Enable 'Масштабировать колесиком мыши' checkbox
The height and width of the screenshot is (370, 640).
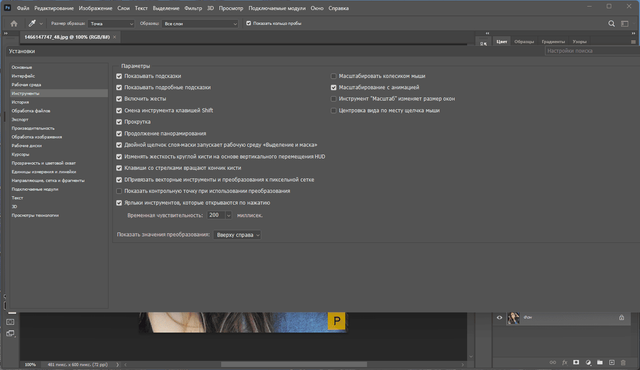(x=333, y=76)
